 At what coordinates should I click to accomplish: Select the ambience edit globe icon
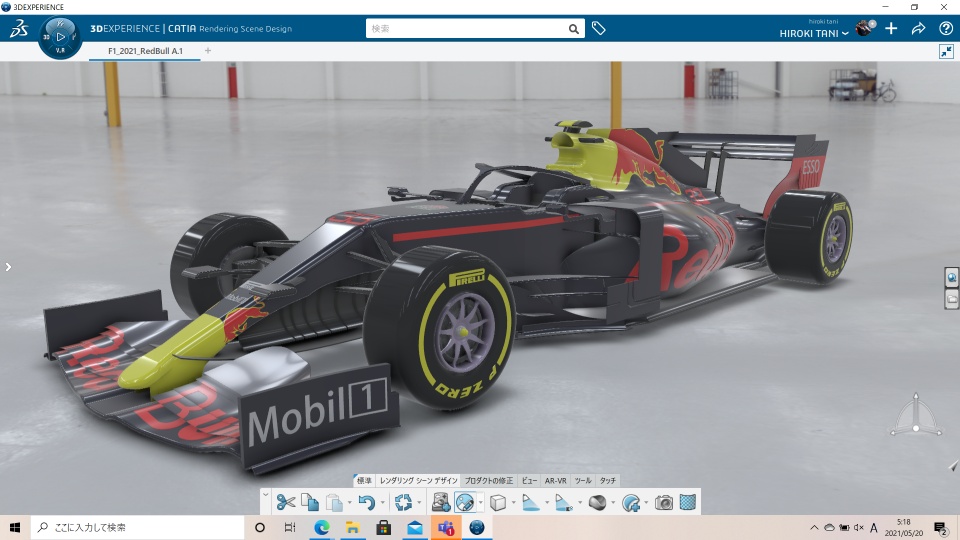pyautogui.click(x=465, y=503)
